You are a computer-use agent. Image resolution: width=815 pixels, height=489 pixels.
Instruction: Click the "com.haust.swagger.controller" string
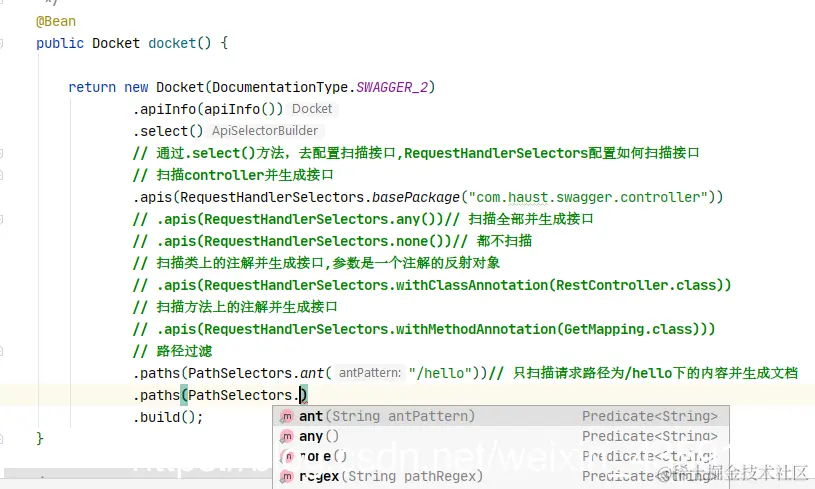tap(588, 197)
